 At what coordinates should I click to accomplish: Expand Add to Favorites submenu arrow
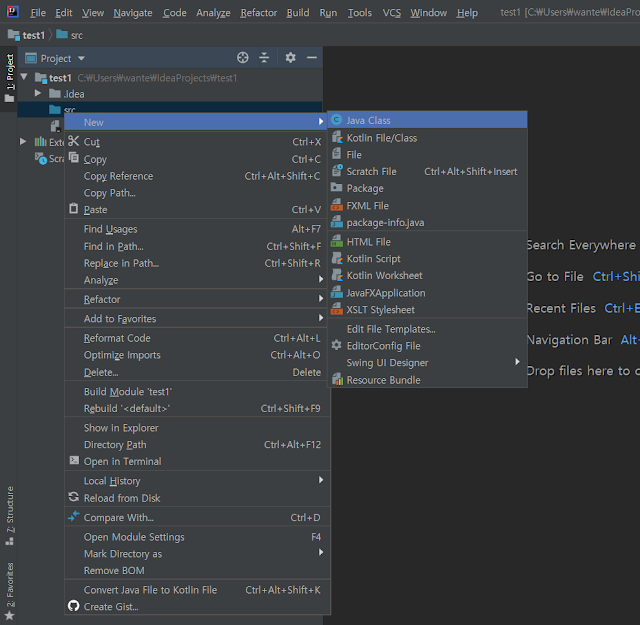tap(321, 318)
